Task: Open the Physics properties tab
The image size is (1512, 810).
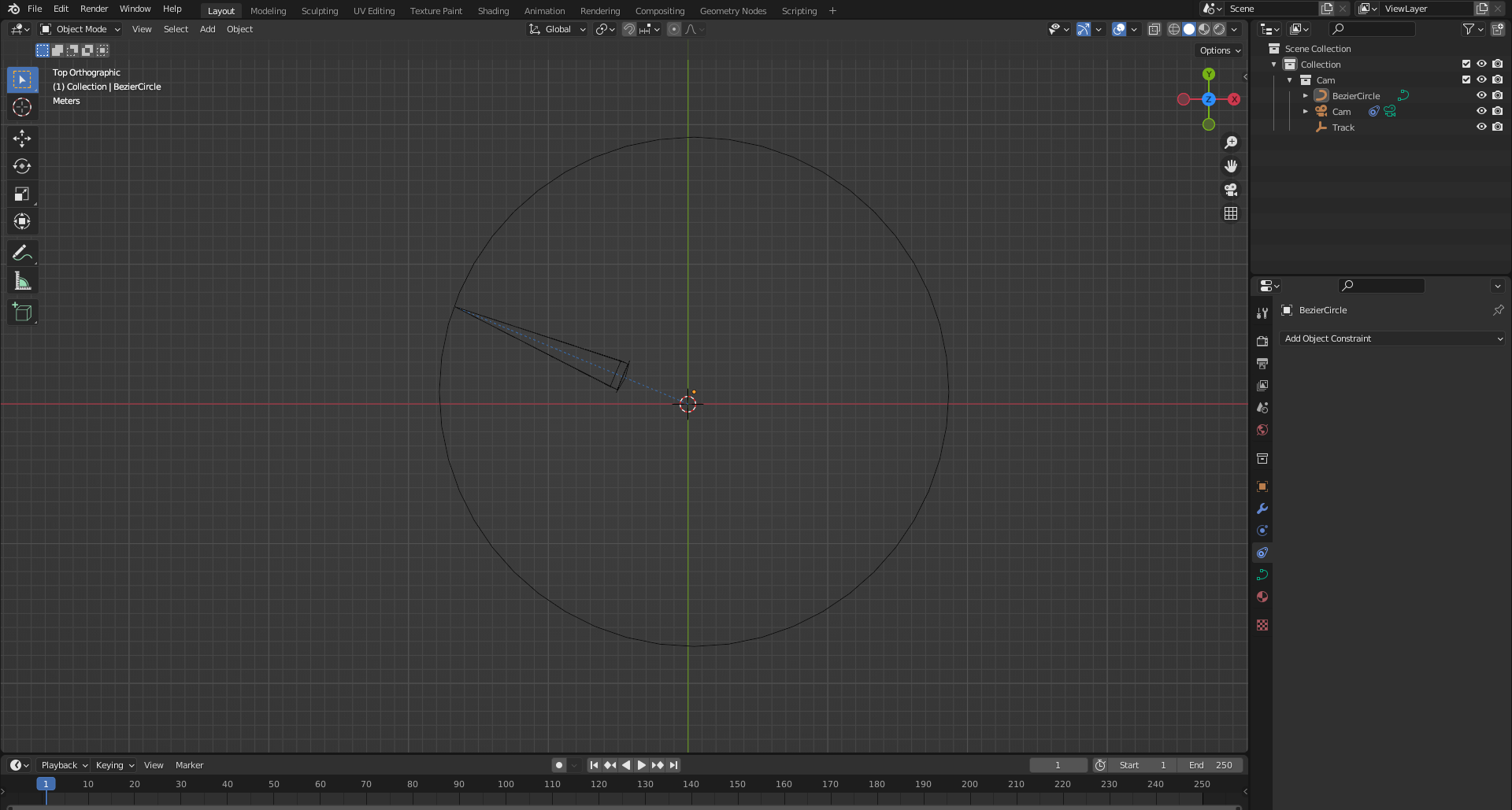Action: point(1262,531)
